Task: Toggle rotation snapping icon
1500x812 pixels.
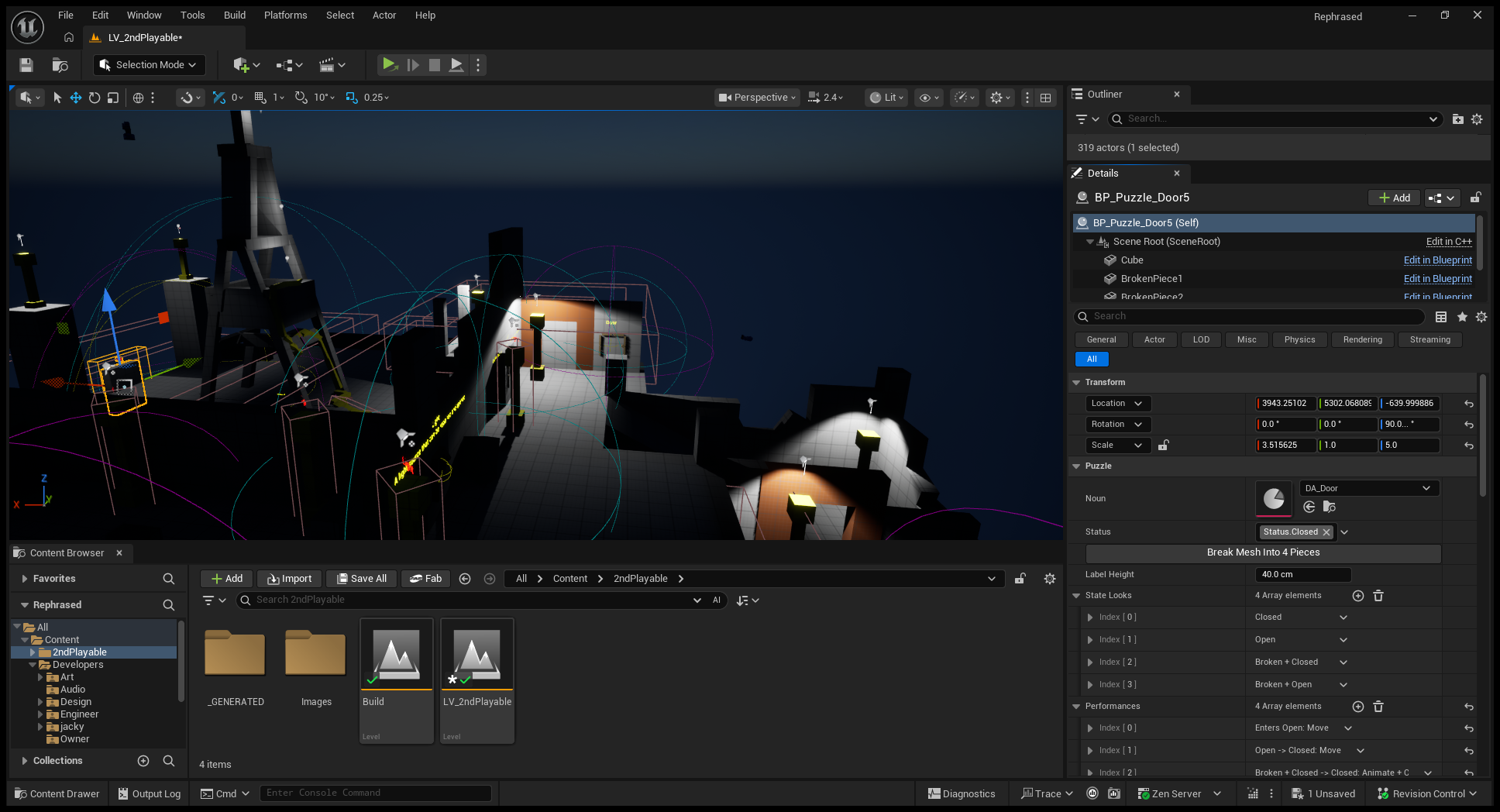Action: pyautogui.click(x=301, y=98)
